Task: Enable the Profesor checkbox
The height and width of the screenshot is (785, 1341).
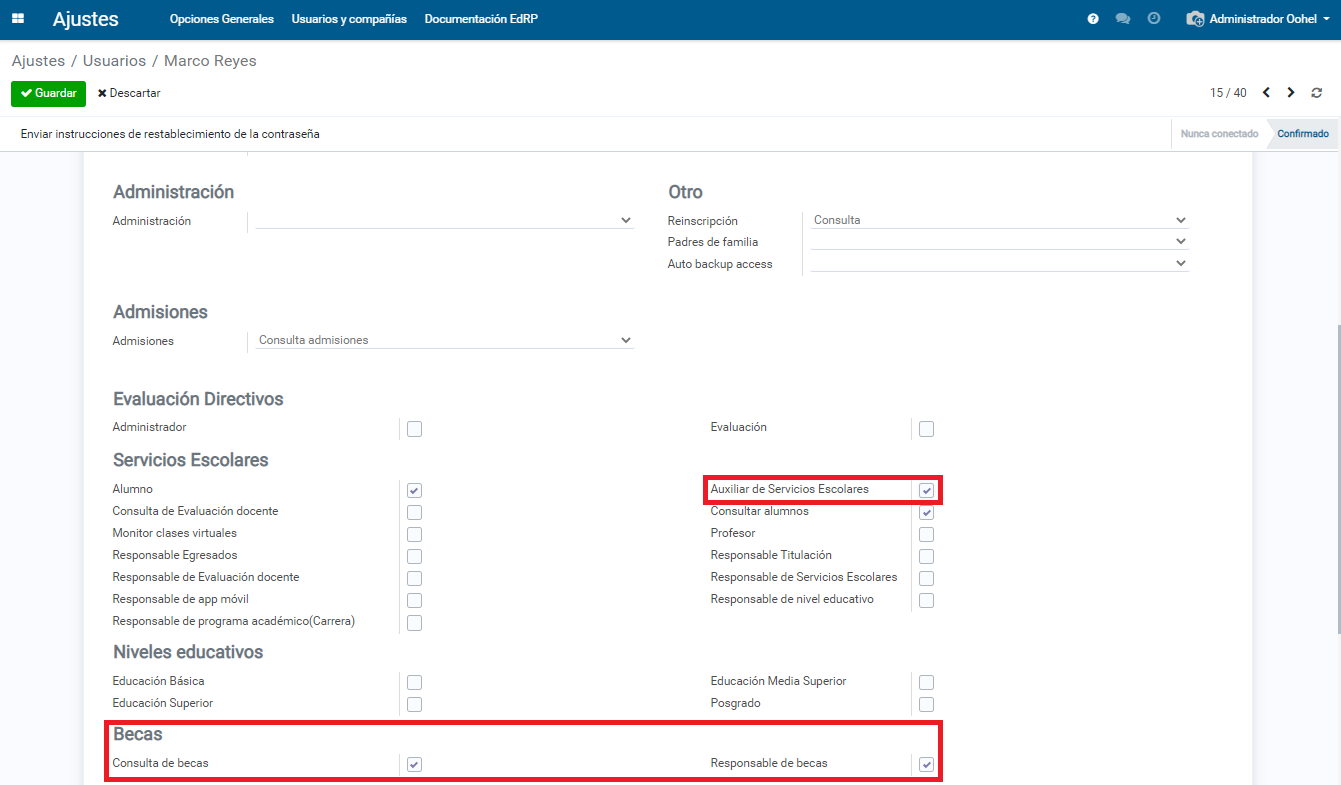Action: 926,534
